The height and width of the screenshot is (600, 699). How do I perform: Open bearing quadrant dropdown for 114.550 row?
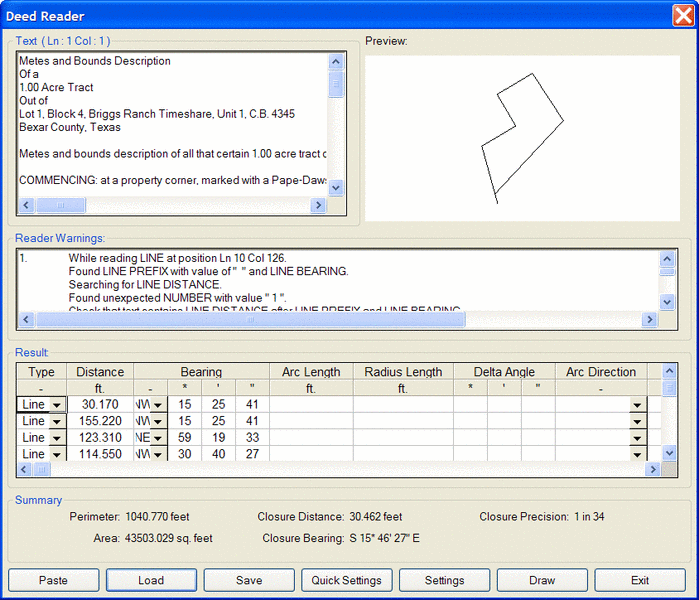[x=158, y=454]
